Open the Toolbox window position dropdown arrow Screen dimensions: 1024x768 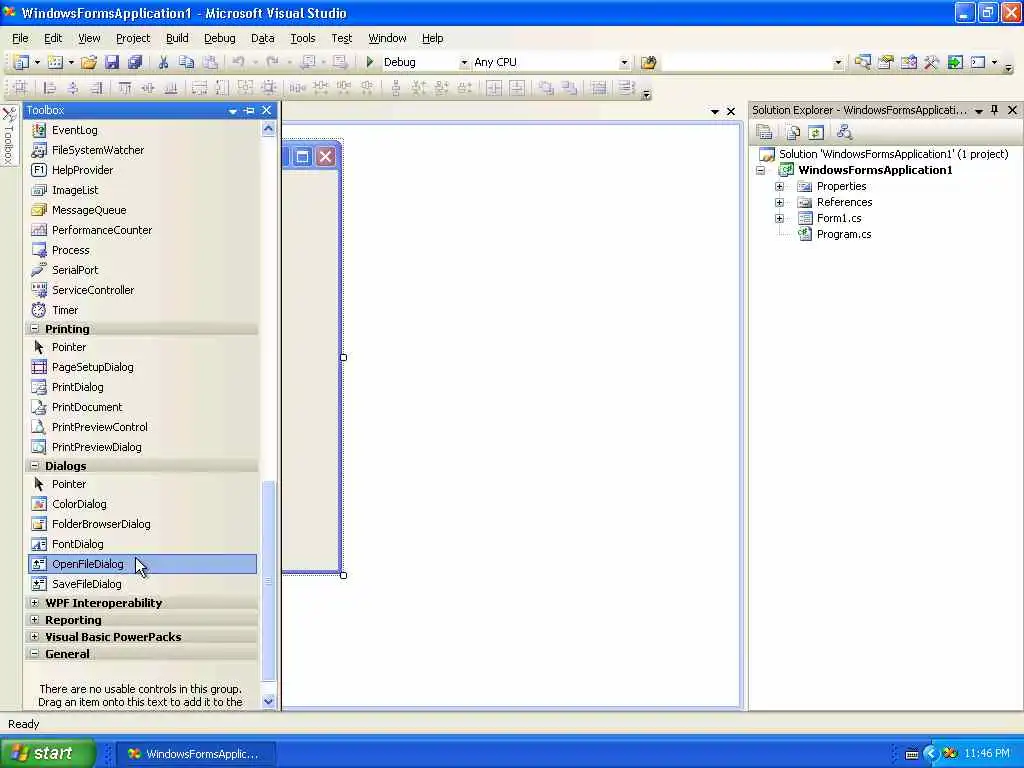tap(232, 111)
